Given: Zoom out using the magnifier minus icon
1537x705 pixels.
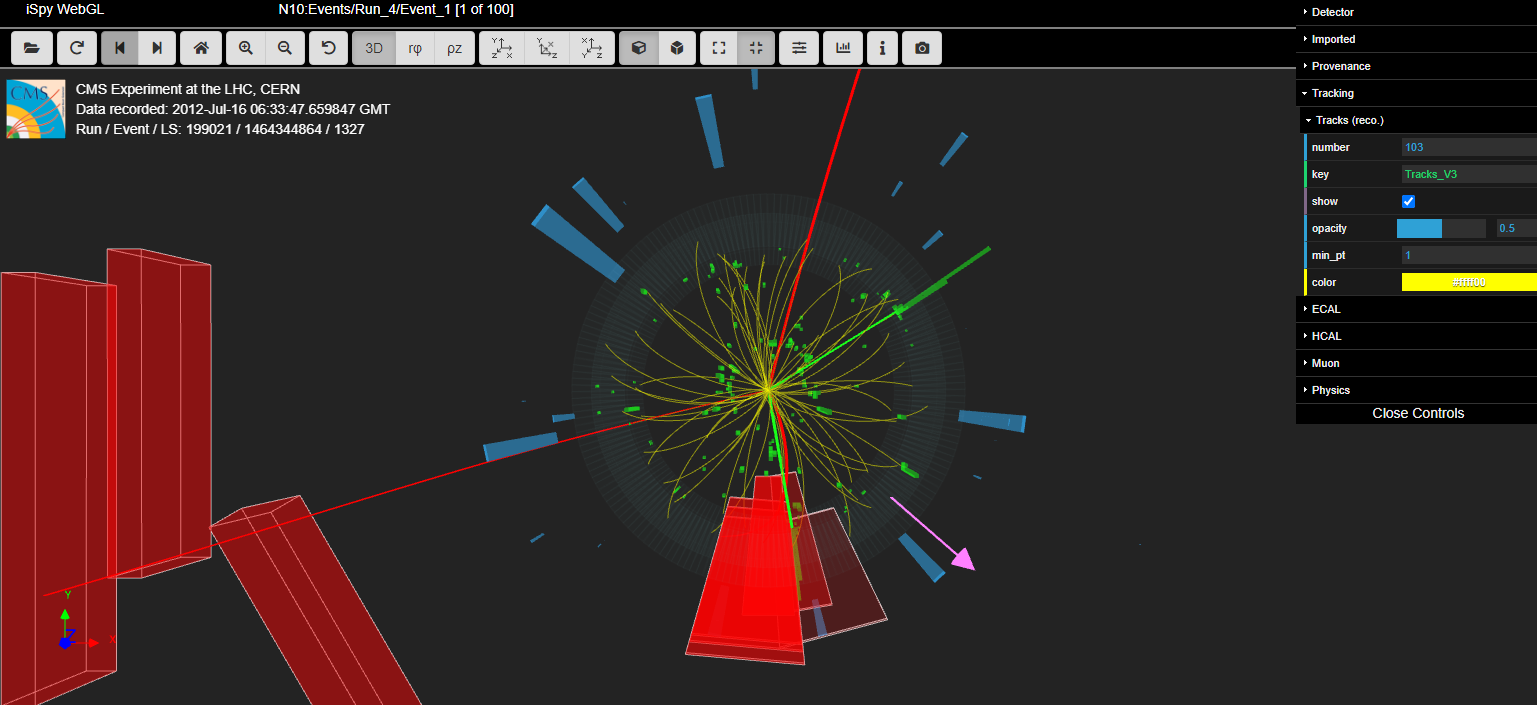Looking at the screenshot, I should point(284,48).
